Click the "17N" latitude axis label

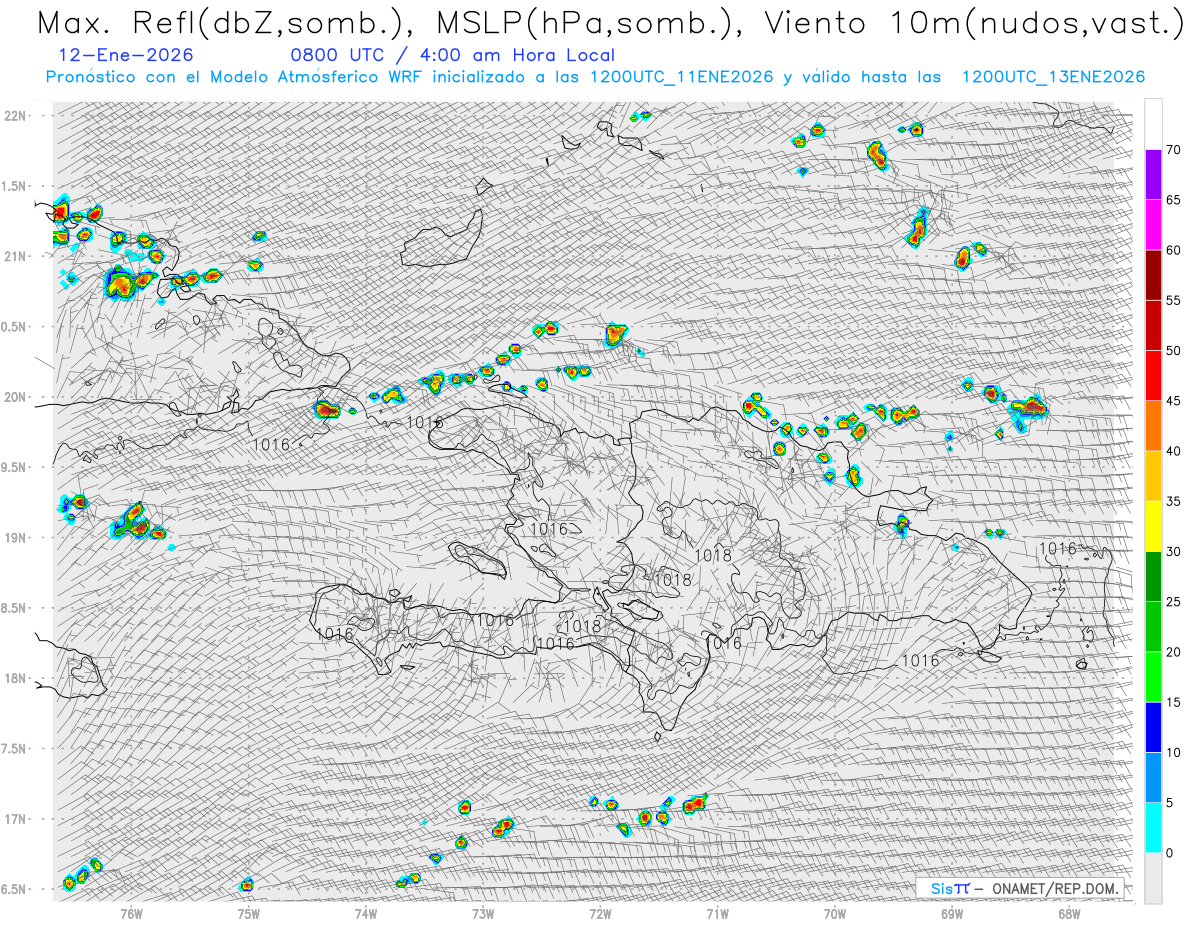[x=16, y=819]
